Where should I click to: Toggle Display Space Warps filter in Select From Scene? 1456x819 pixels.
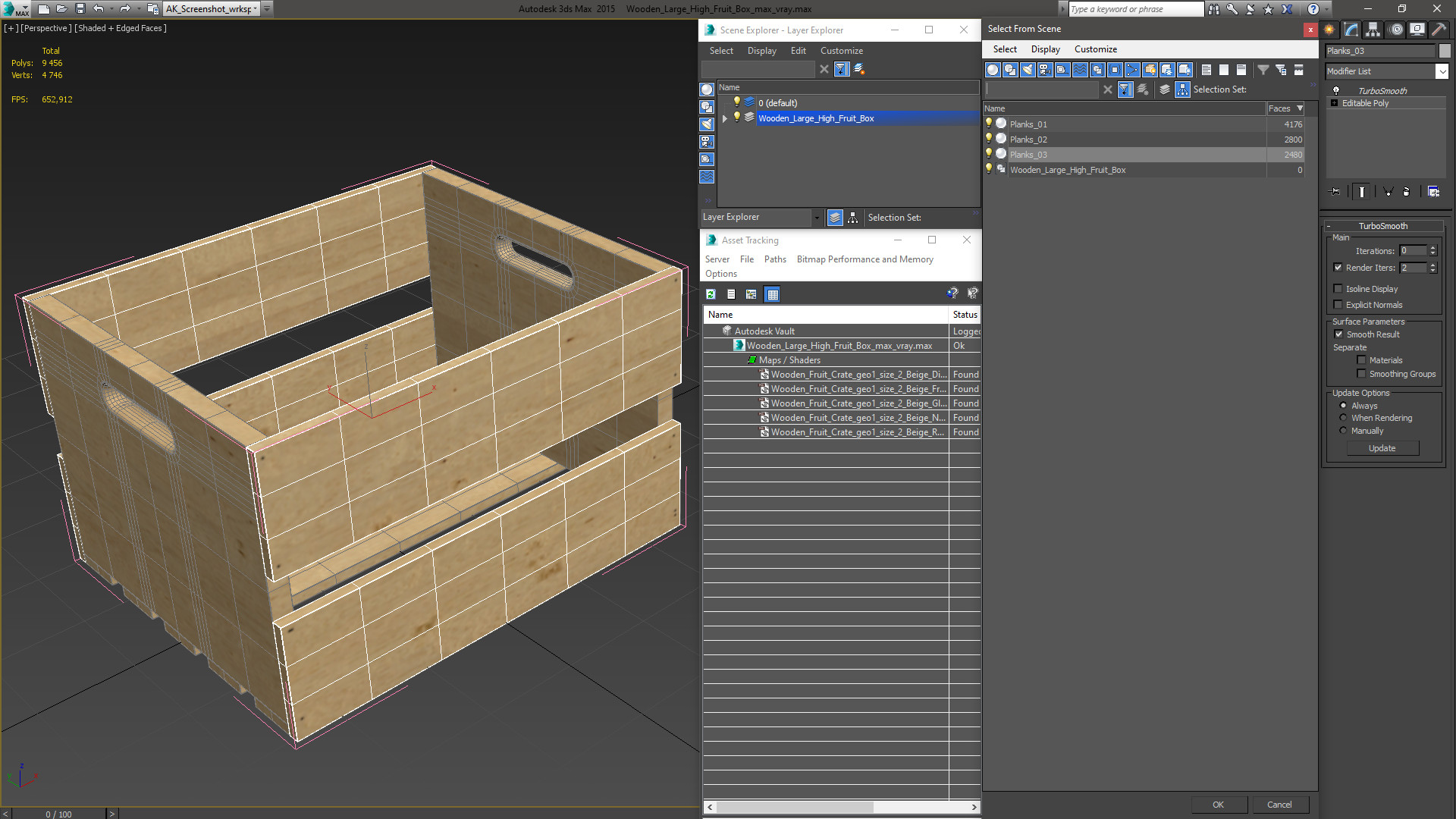(x=1080, y=70)
